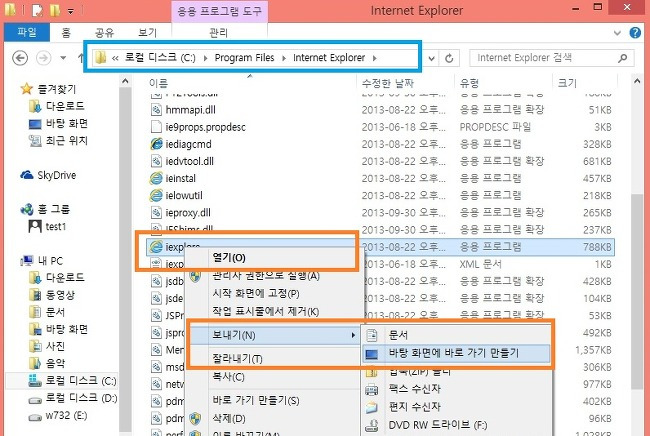The height and width of the screenshot is (436, 650).
Task: Refresh the Internet Explorer folder view
Action: (449, 58)
